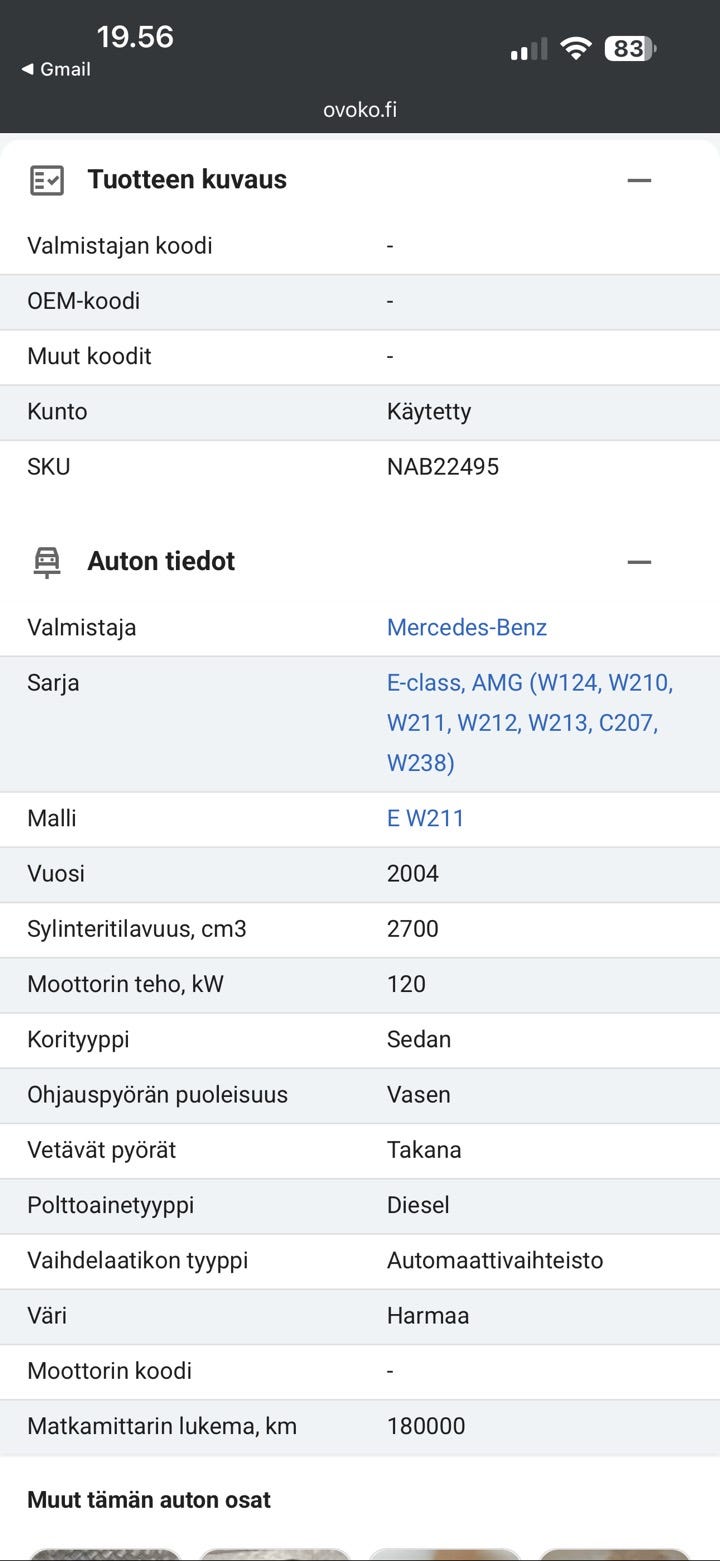
Task: Collapse the Auton tiedot section
Action: click(639, 562)
